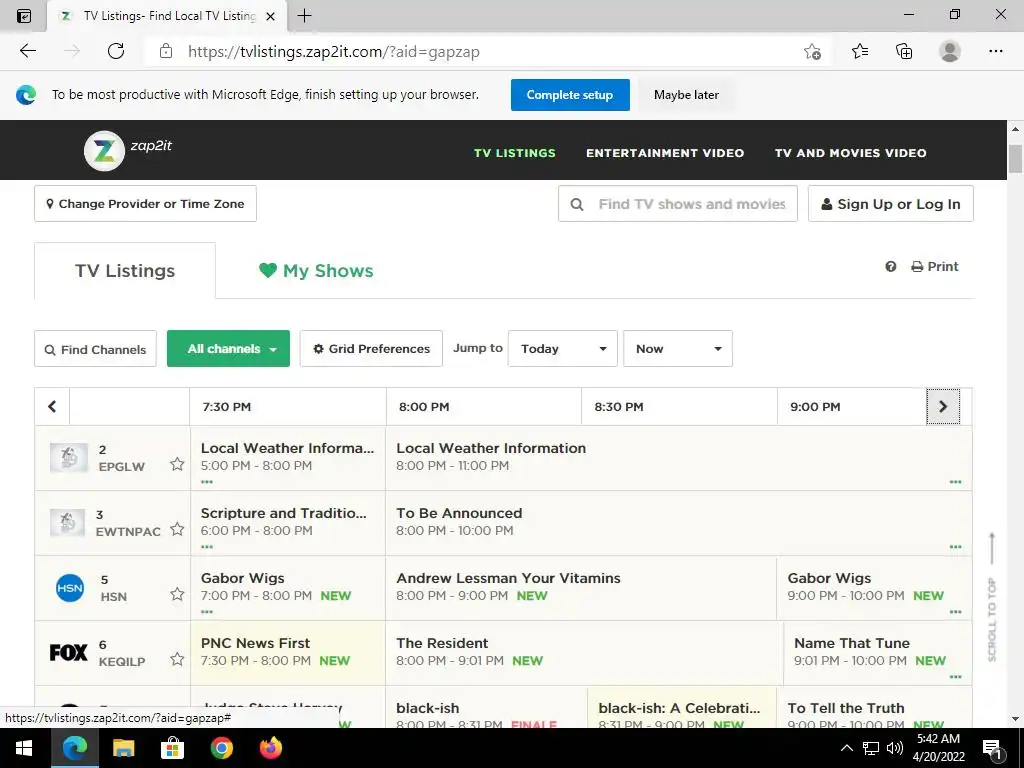
Task: Click Sign Up or Log In
Action: click(891, 204)
